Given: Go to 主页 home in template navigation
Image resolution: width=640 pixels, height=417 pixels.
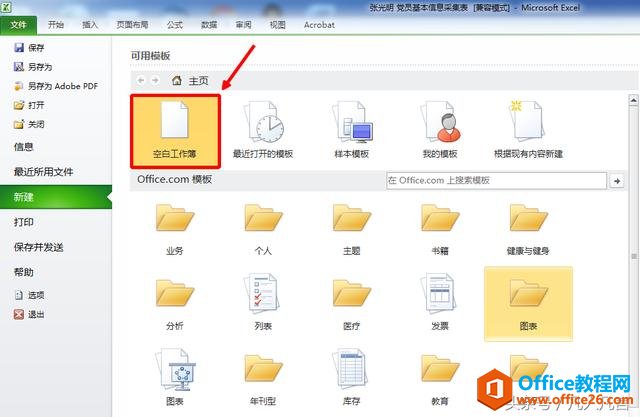Looking at the screenshot, I should 190,81.
